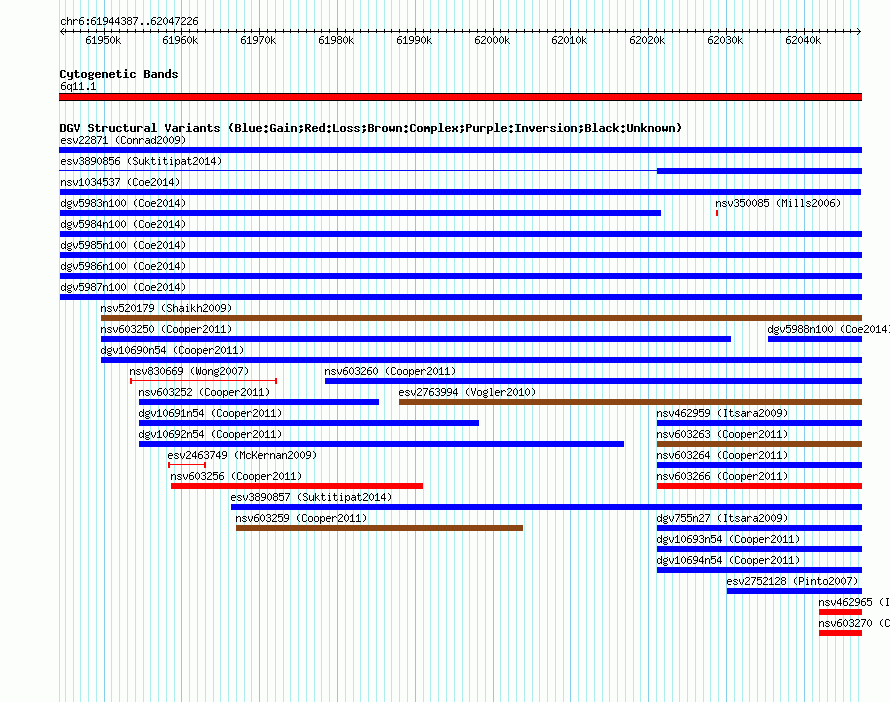Click the 6q11.1 band label

pos(78,86)
